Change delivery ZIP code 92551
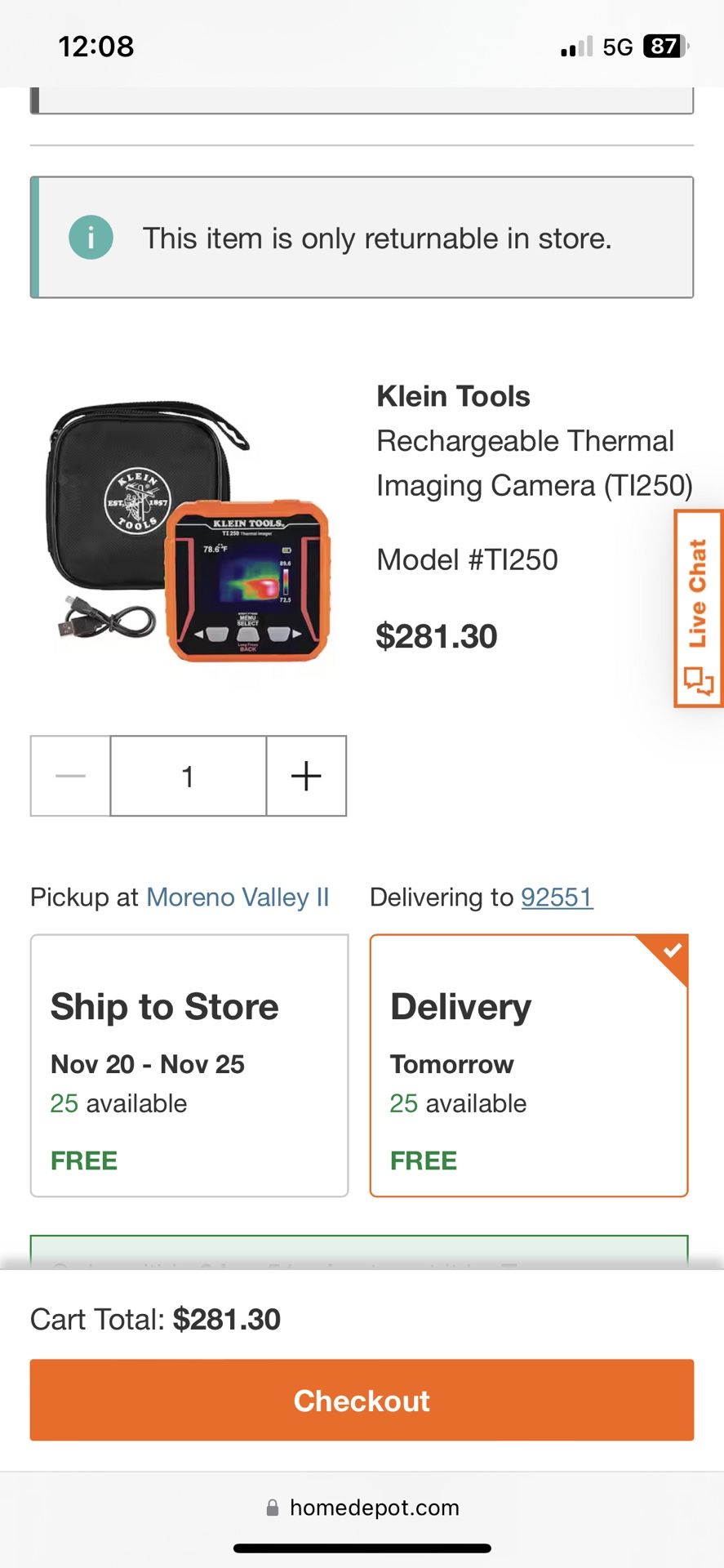Screen dimensions: 724x1568 pos(557,898)
